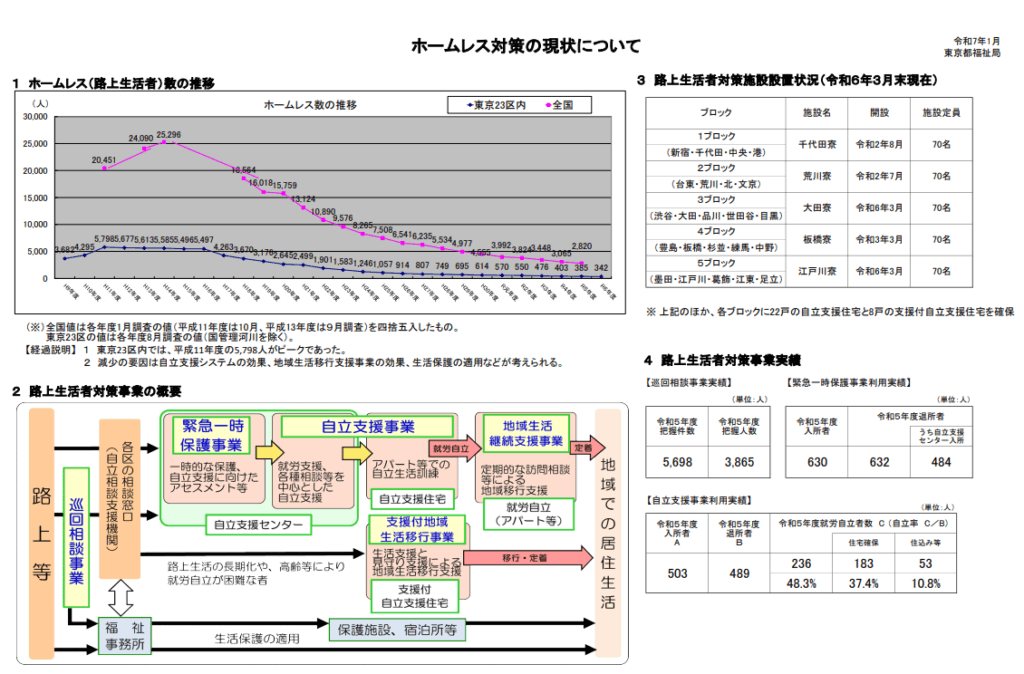1024x674 pixels.
Task: Click the last Tokyo data label 342
Action: pyautogui.click(x=601, y=268)
